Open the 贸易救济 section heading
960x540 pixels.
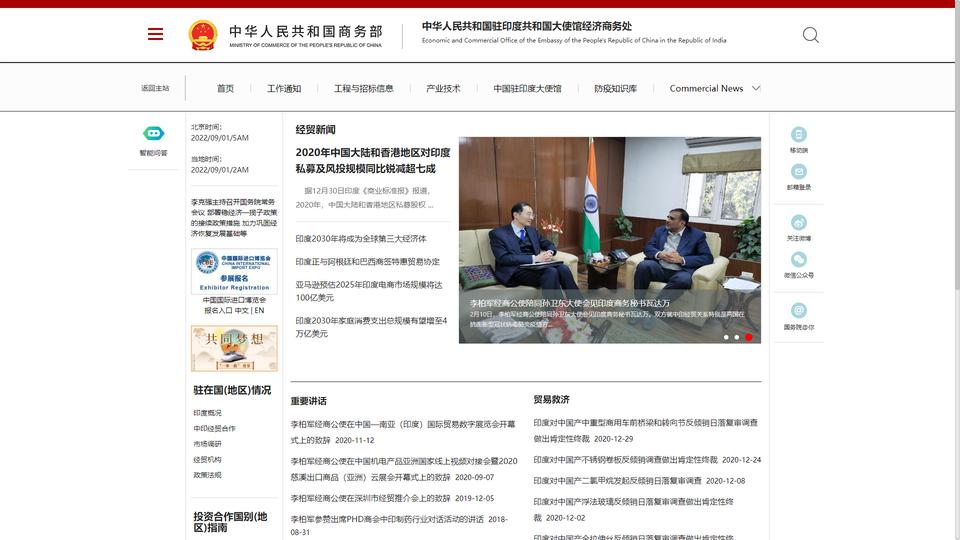[x=551, y=399]
